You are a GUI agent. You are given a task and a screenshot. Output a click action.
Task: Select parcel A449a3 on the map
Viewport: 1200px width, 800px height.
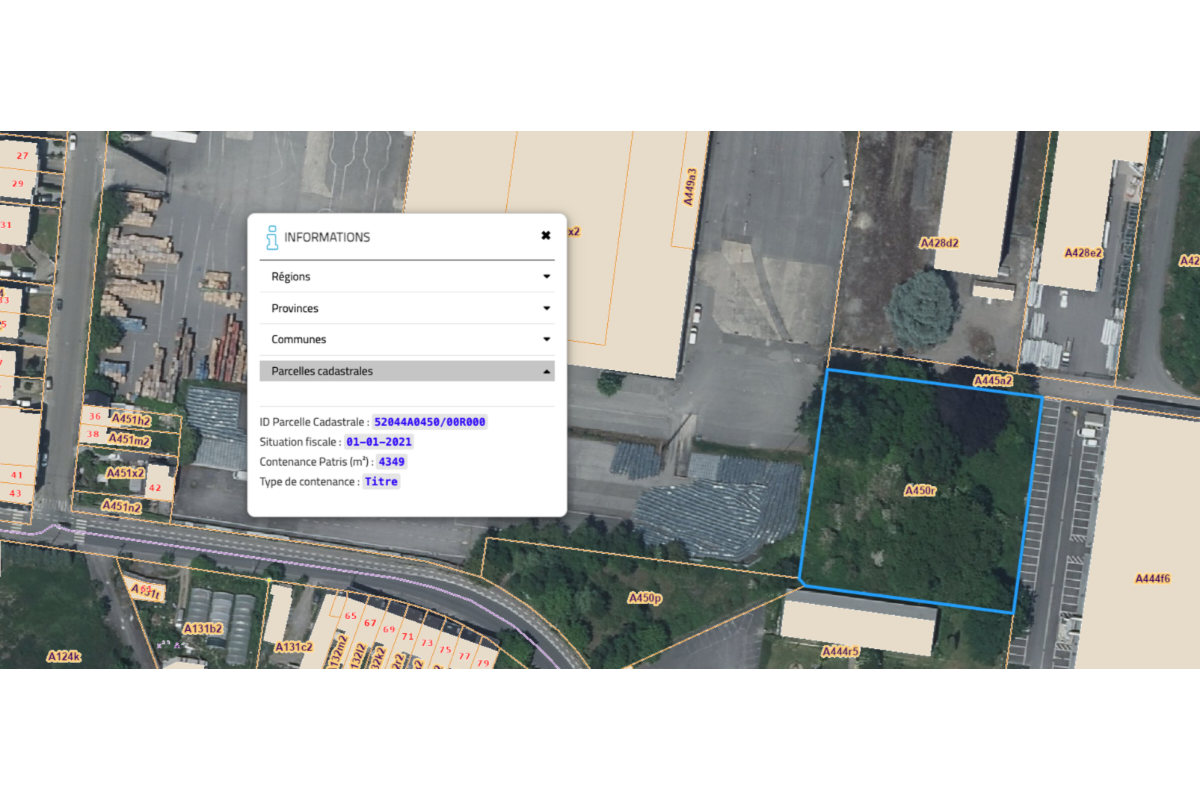pyautogui.click(x=690, y=186)
